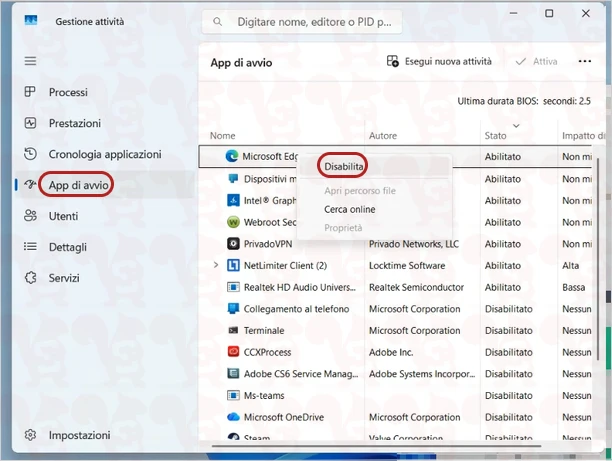The image size is (612, 461).
Task: Click the Microsoft OneDrive cloud icon
Action: [x=233, y=417]
